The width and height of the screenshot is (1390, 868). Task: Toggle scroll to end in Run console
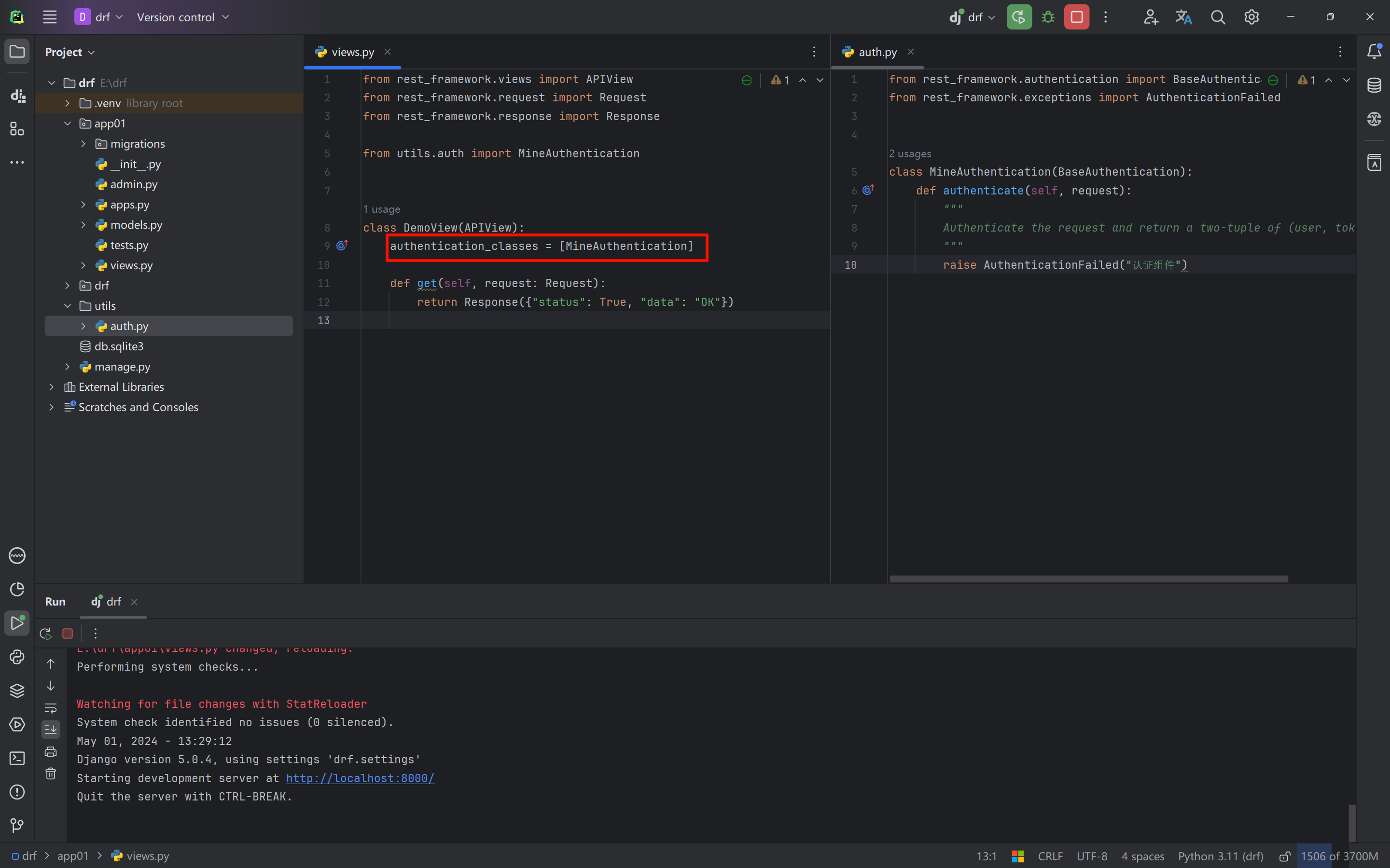(x=51, y=730)
